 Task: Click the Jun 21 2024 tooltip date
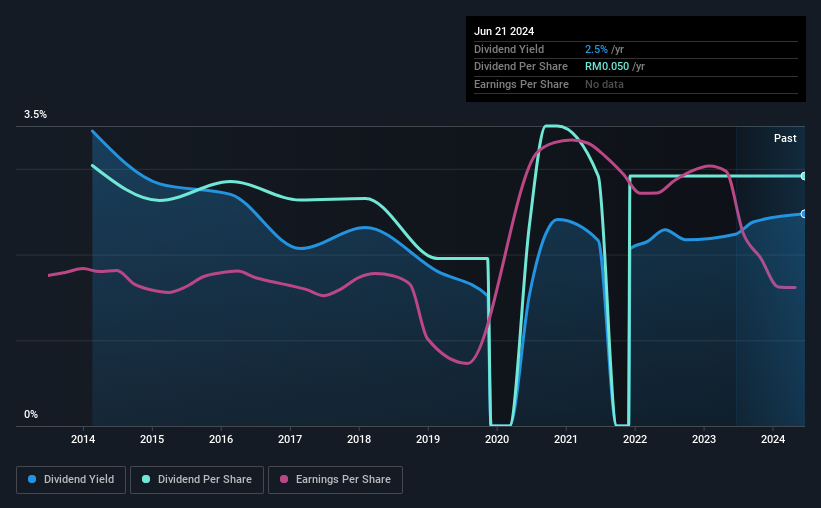pyautogui.click(x=504, y=31)
